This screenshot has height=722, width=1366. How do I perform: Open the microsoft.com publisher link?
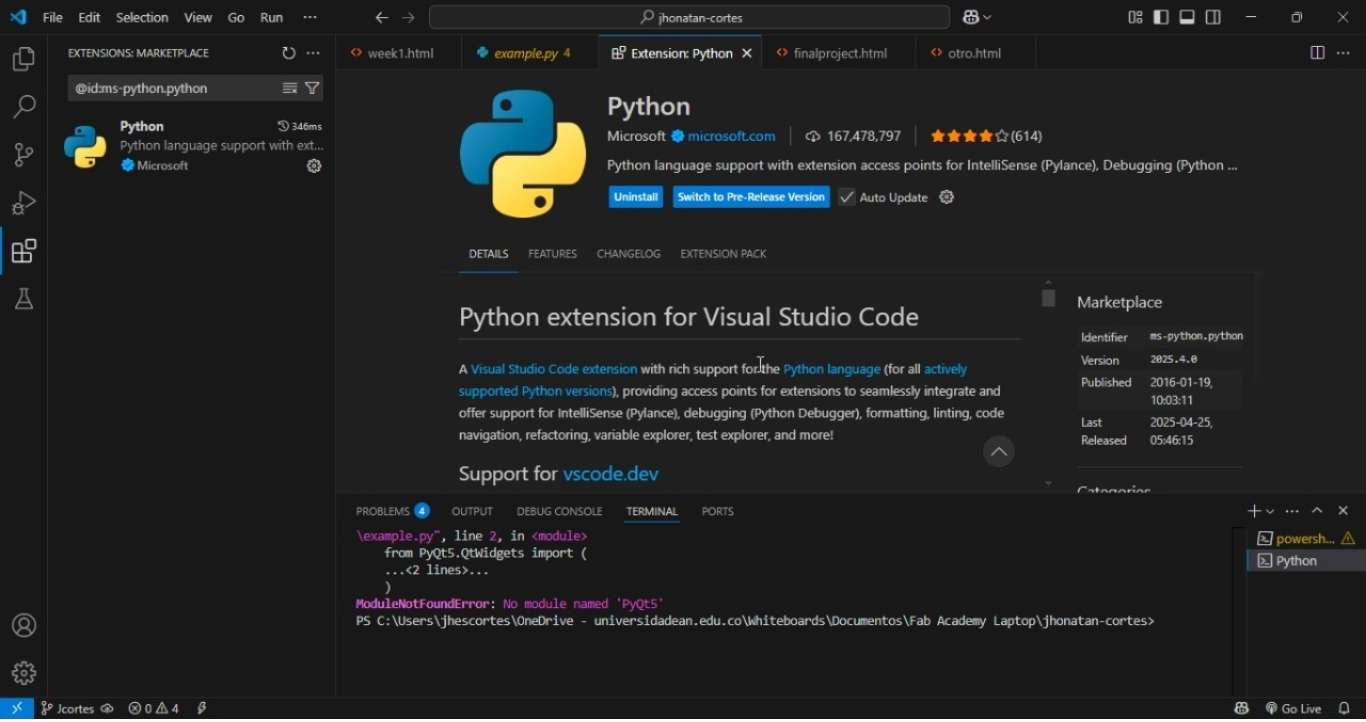[732, 136]
